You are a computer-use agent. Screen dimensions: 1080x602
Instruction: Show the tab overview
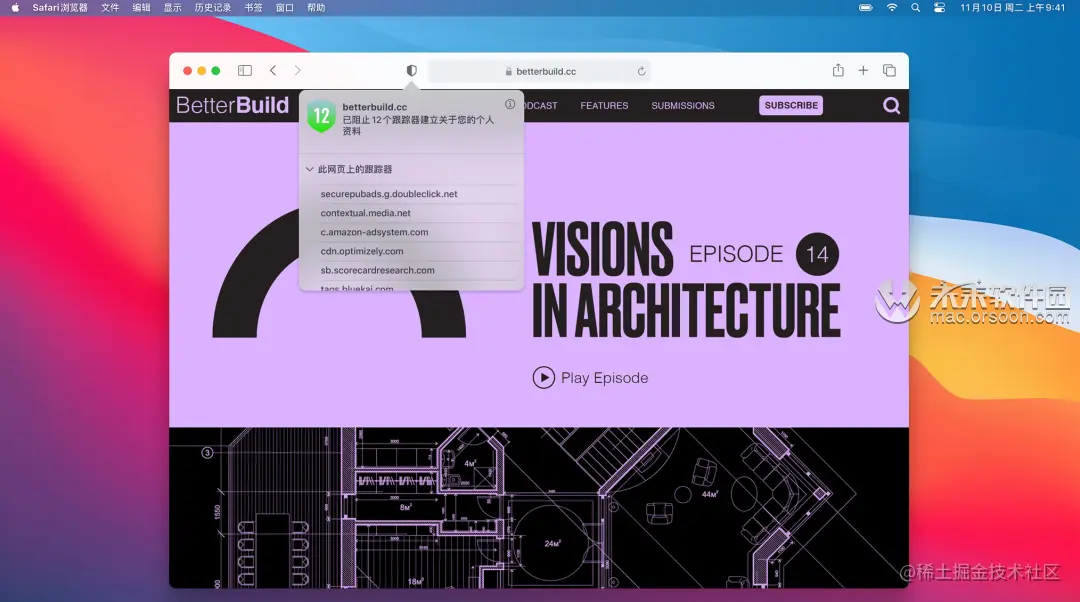pos(889,70)
